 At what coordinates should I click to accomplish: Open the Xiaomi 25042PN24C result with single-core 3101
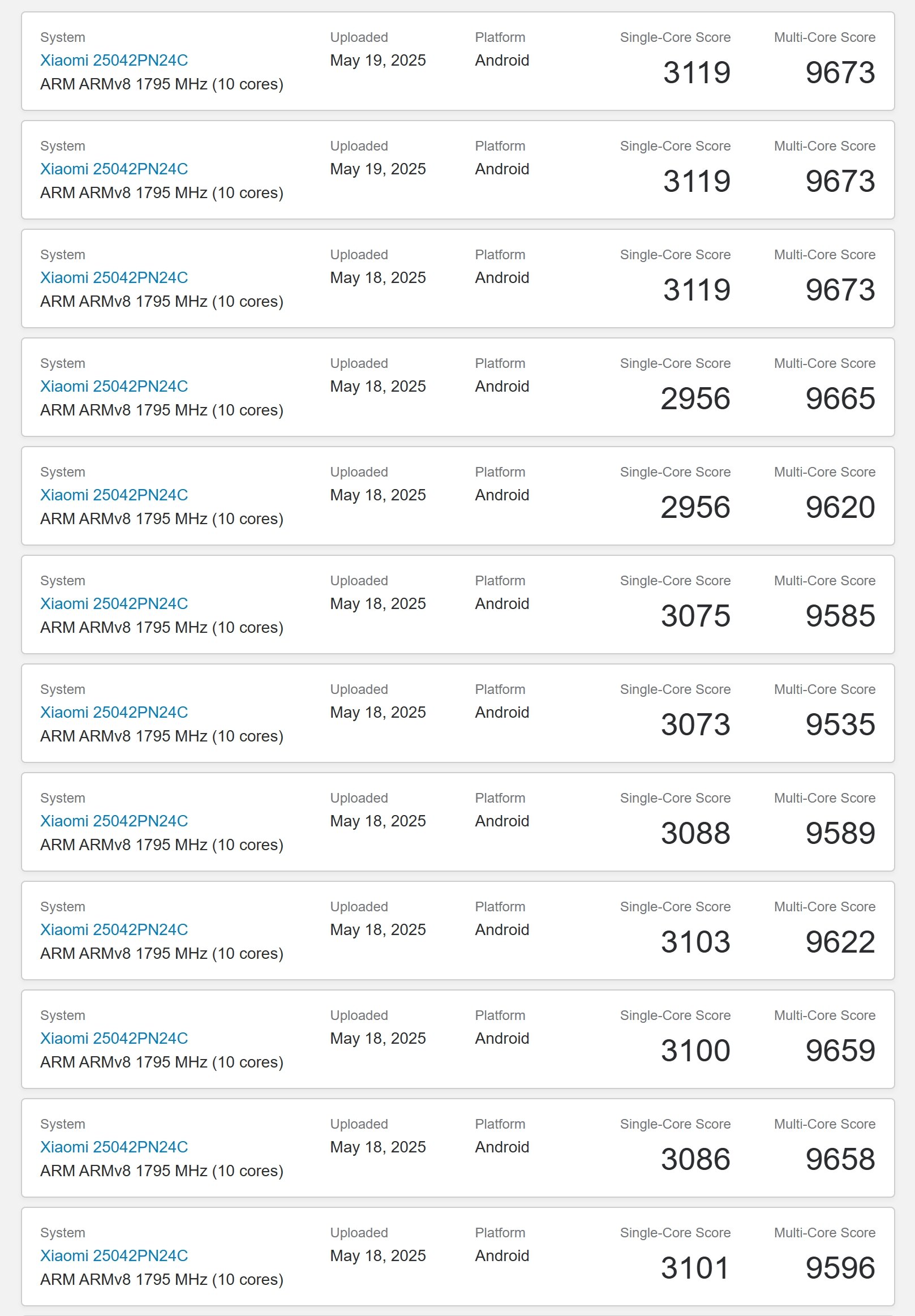point(114,1256)
